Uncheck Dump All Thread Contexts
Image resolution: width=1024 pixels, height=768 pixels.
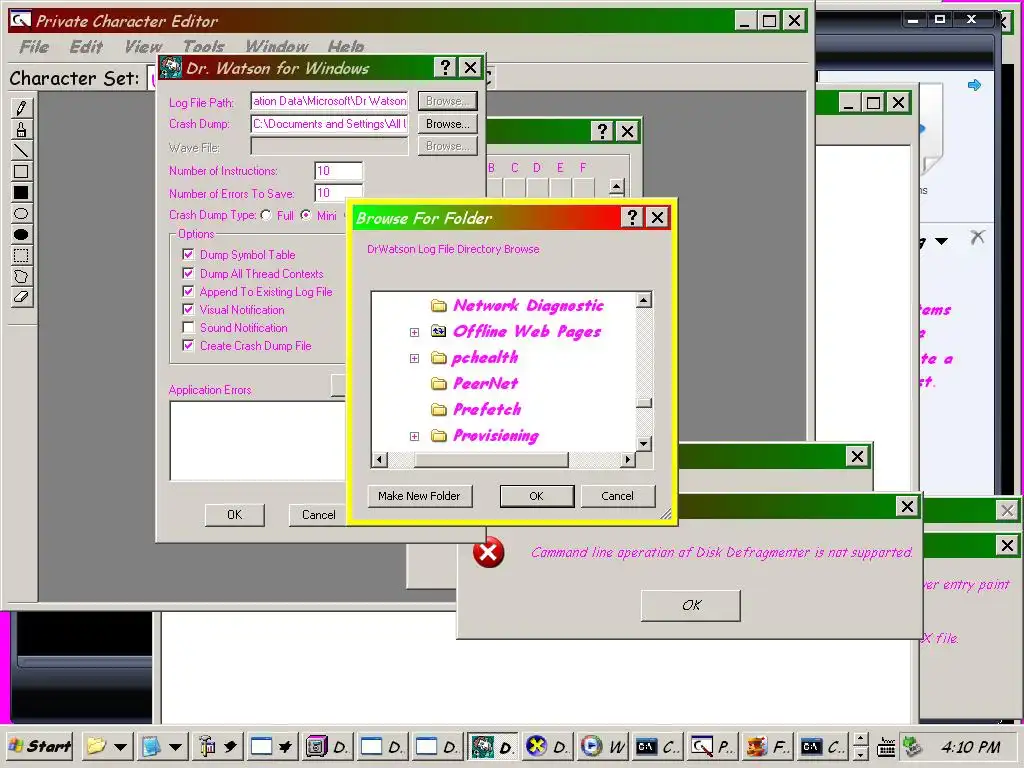188,273
